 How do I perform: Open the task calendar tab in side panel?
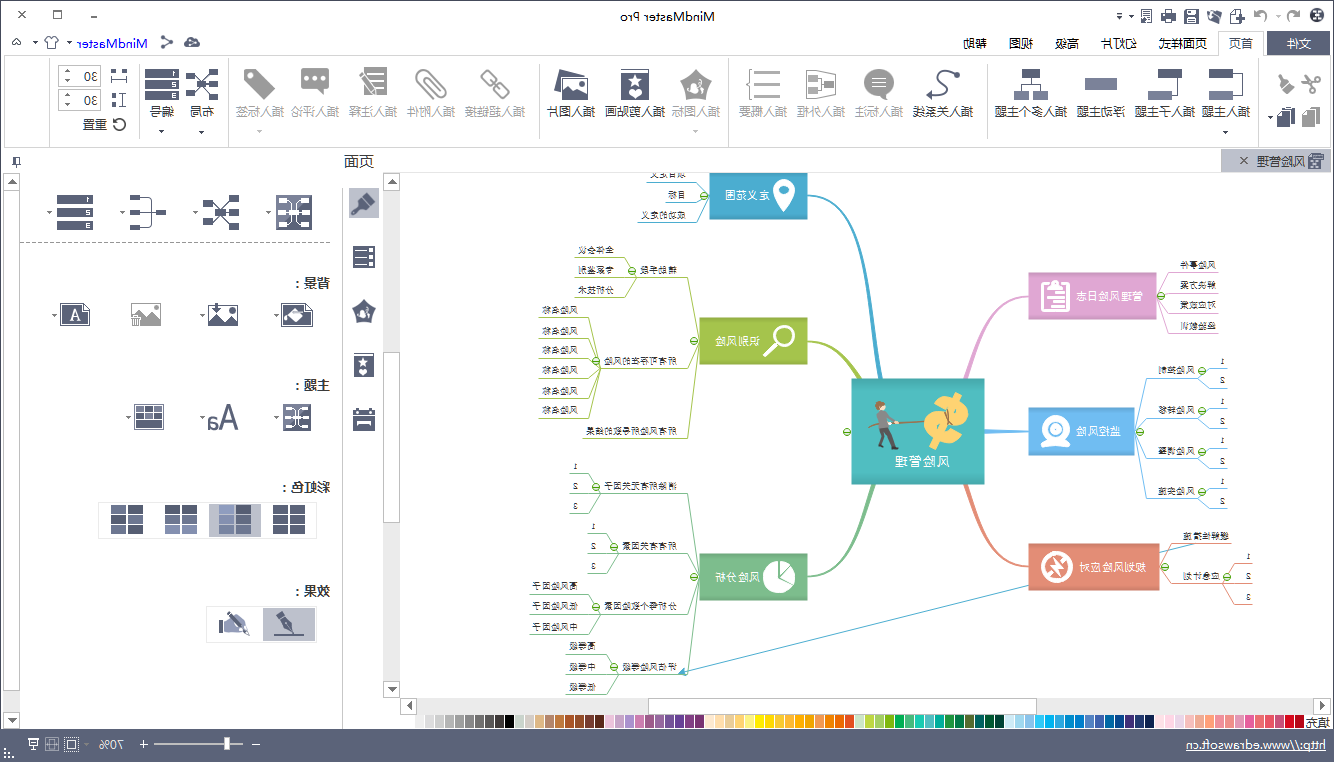click(x=364, y=419)
